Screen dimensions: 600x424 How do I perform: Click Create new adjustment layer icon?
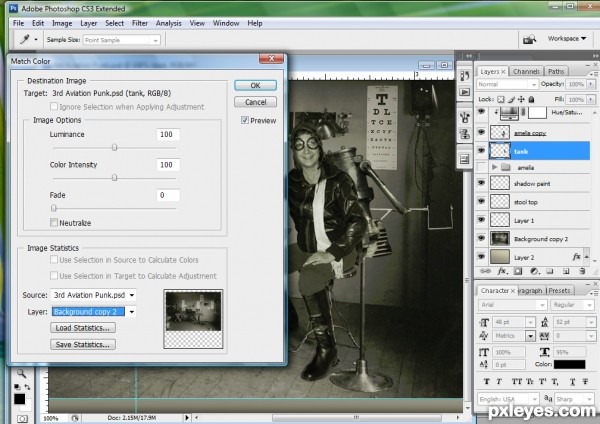click(534, 271)
